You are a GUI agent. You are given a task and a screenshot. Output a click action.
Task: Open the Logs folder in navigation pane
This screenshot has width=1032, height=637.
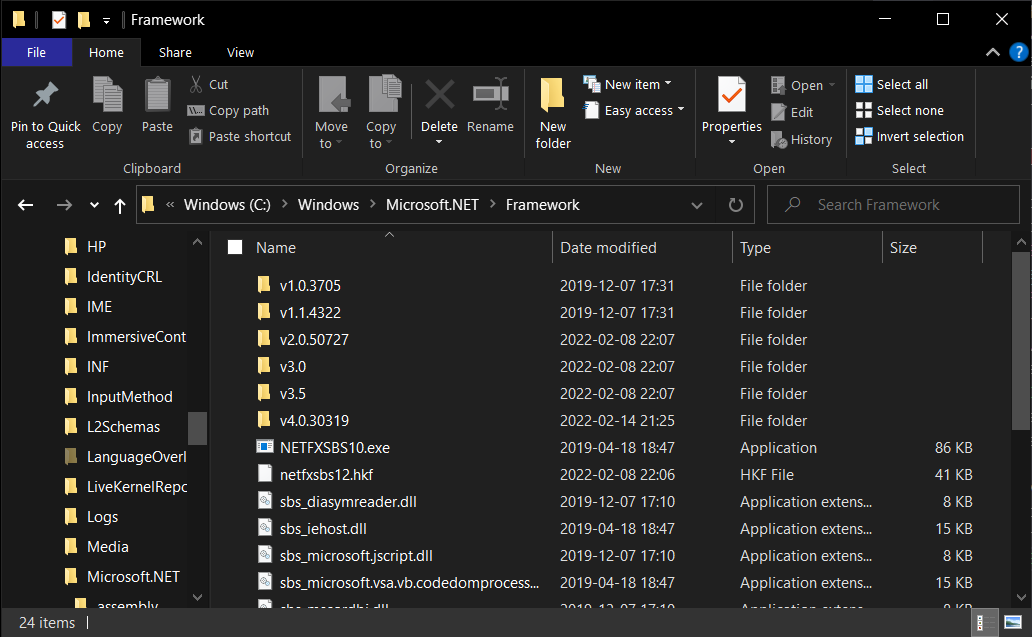[x=103, y=517]
